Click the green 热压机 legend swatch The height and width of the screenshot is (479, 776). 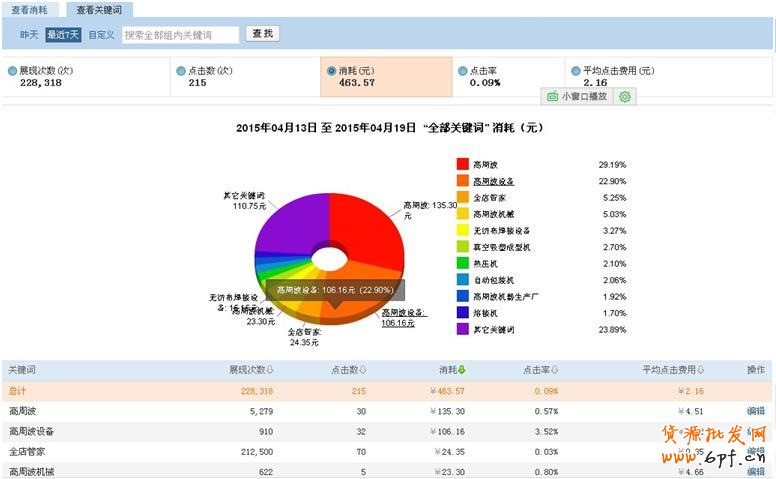pos(463,263)
